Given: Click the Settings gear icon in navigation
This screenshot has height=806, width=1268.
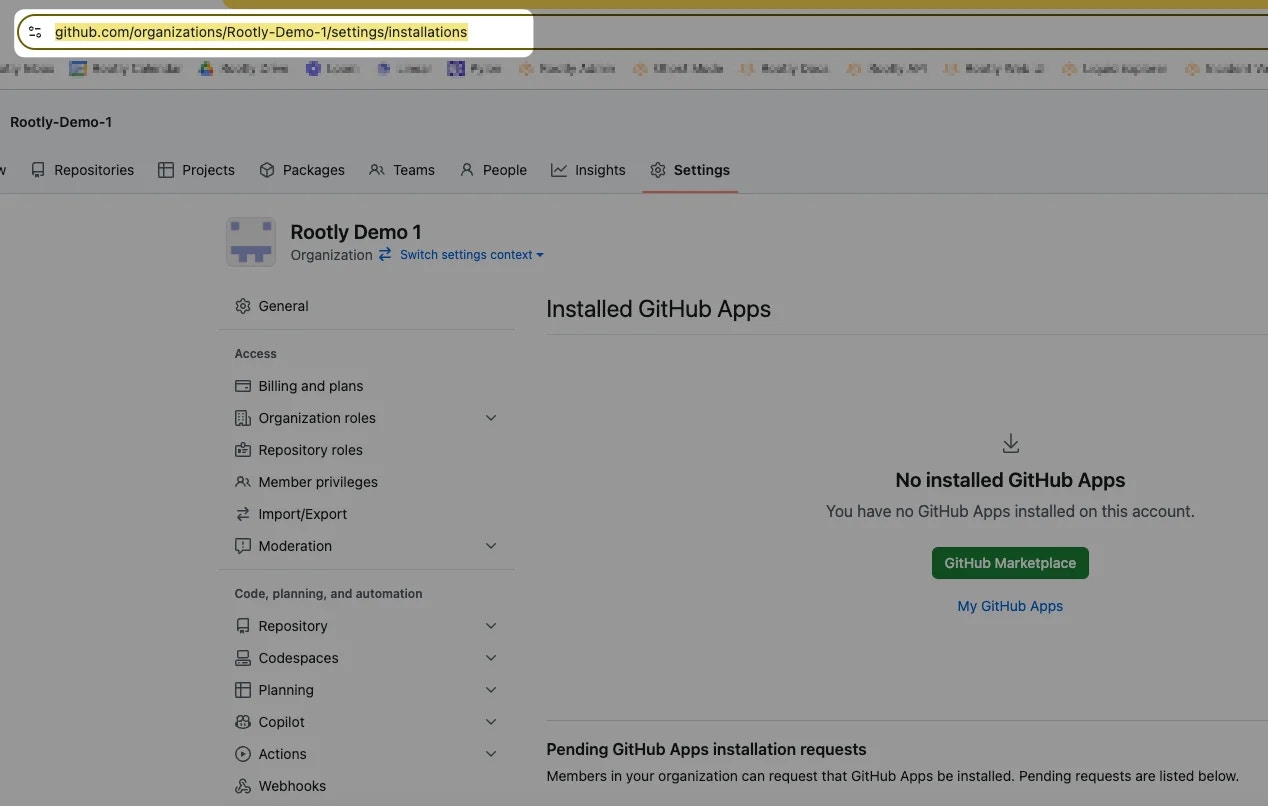Looking at the screenshot, I should coord(658,170).
